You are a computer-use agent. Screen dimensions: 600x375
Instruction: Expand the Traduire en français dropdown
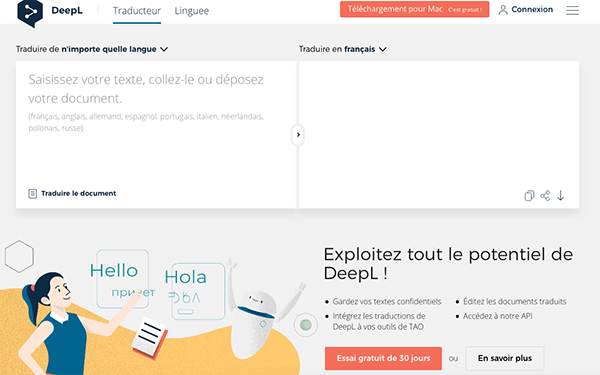342,49
